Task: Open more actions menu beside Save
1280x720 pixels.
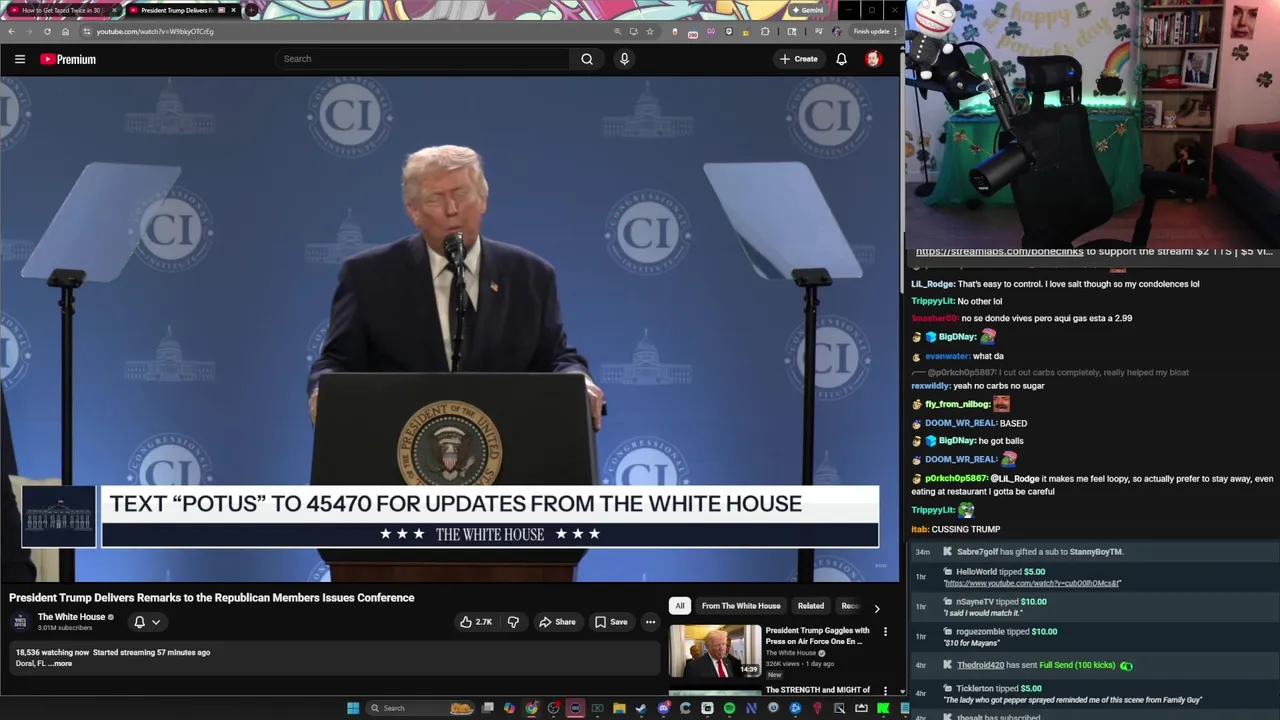Action: coord(650,622)
